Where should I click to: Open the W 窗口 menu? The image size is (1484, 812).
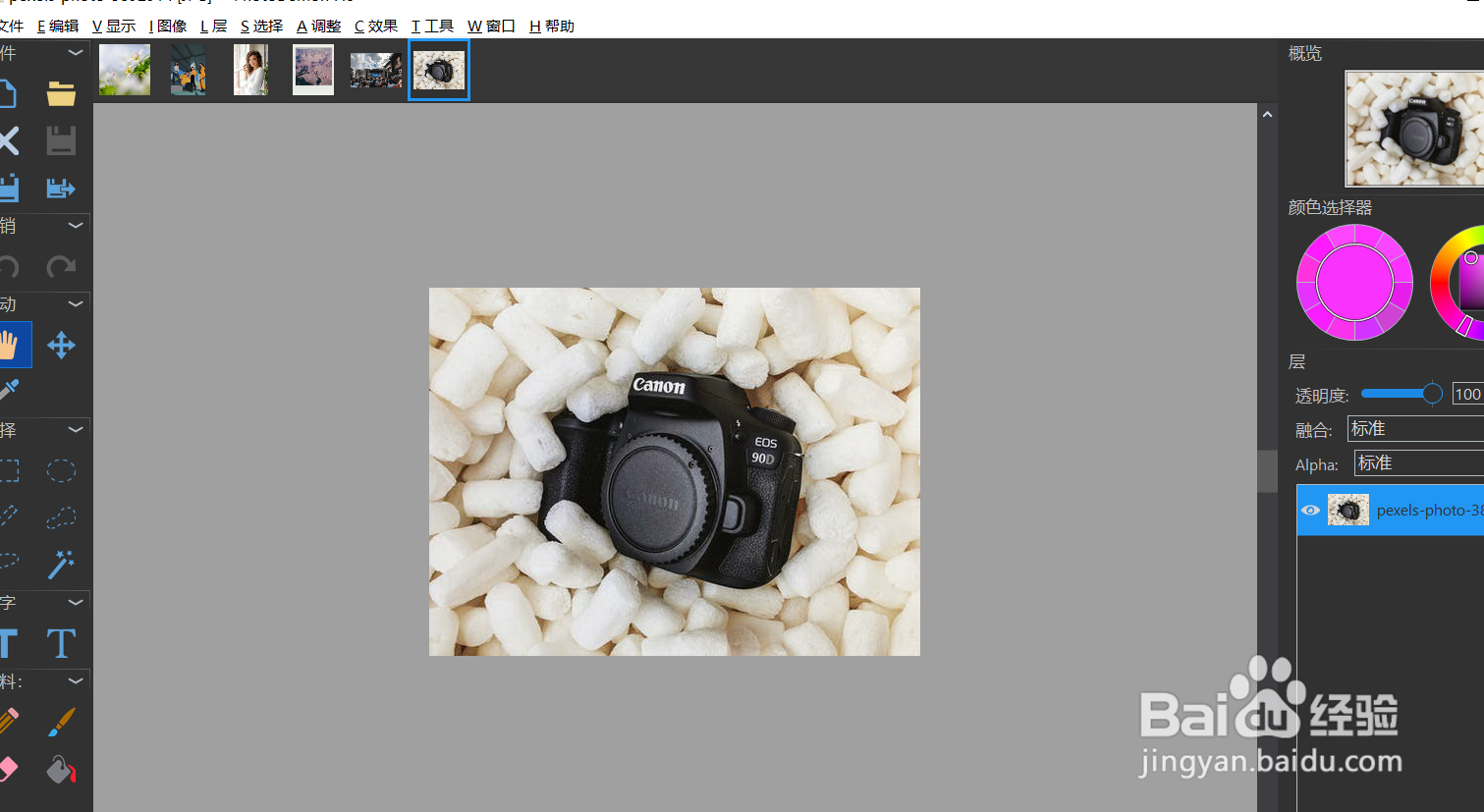pos(491,27)
